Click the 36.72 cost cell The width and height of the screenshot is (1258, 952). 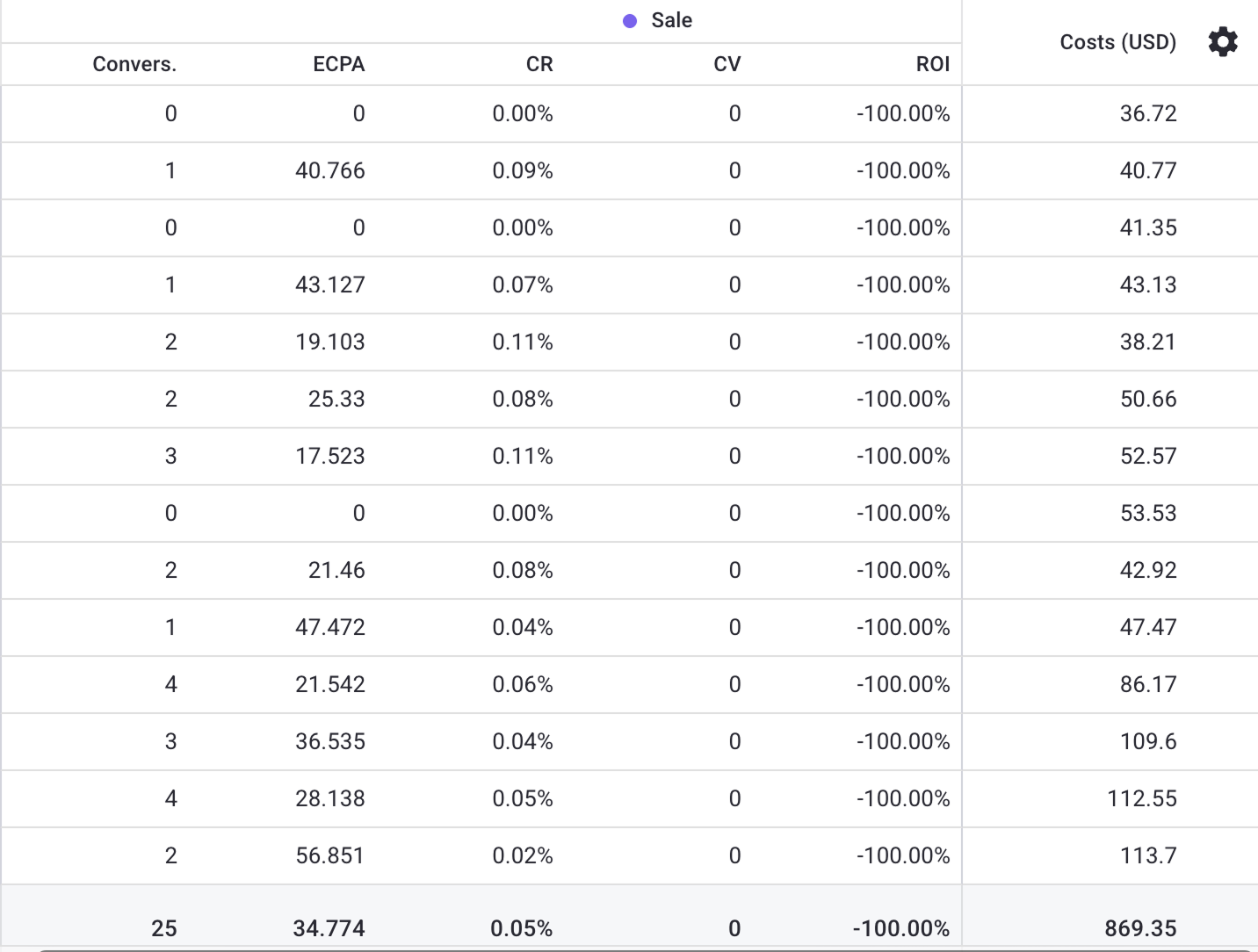[x=1148, y=113]
